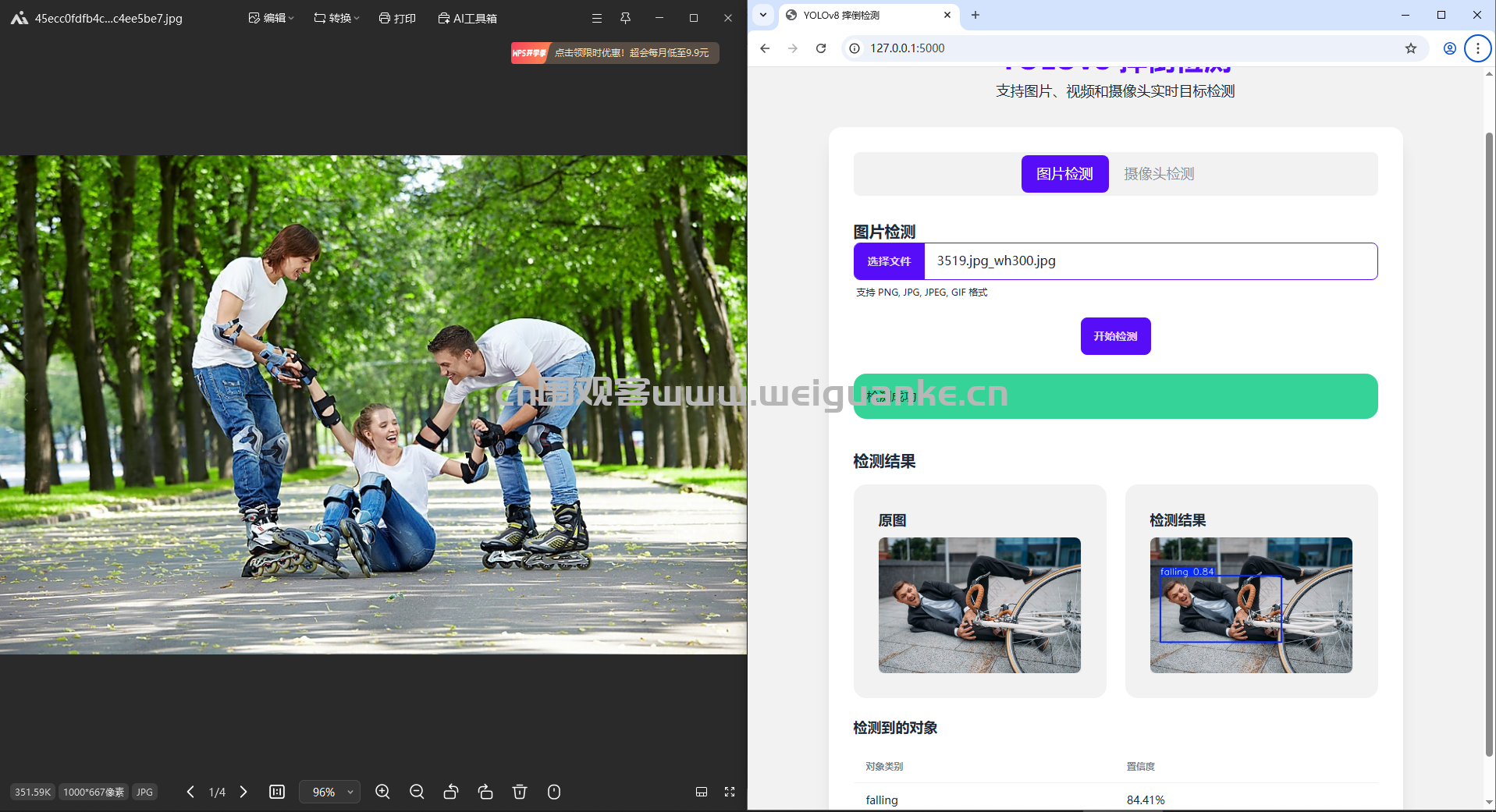Zoom in on the skating photo
This screenshot has height=812, width=1496.
[x=382, y=792]
